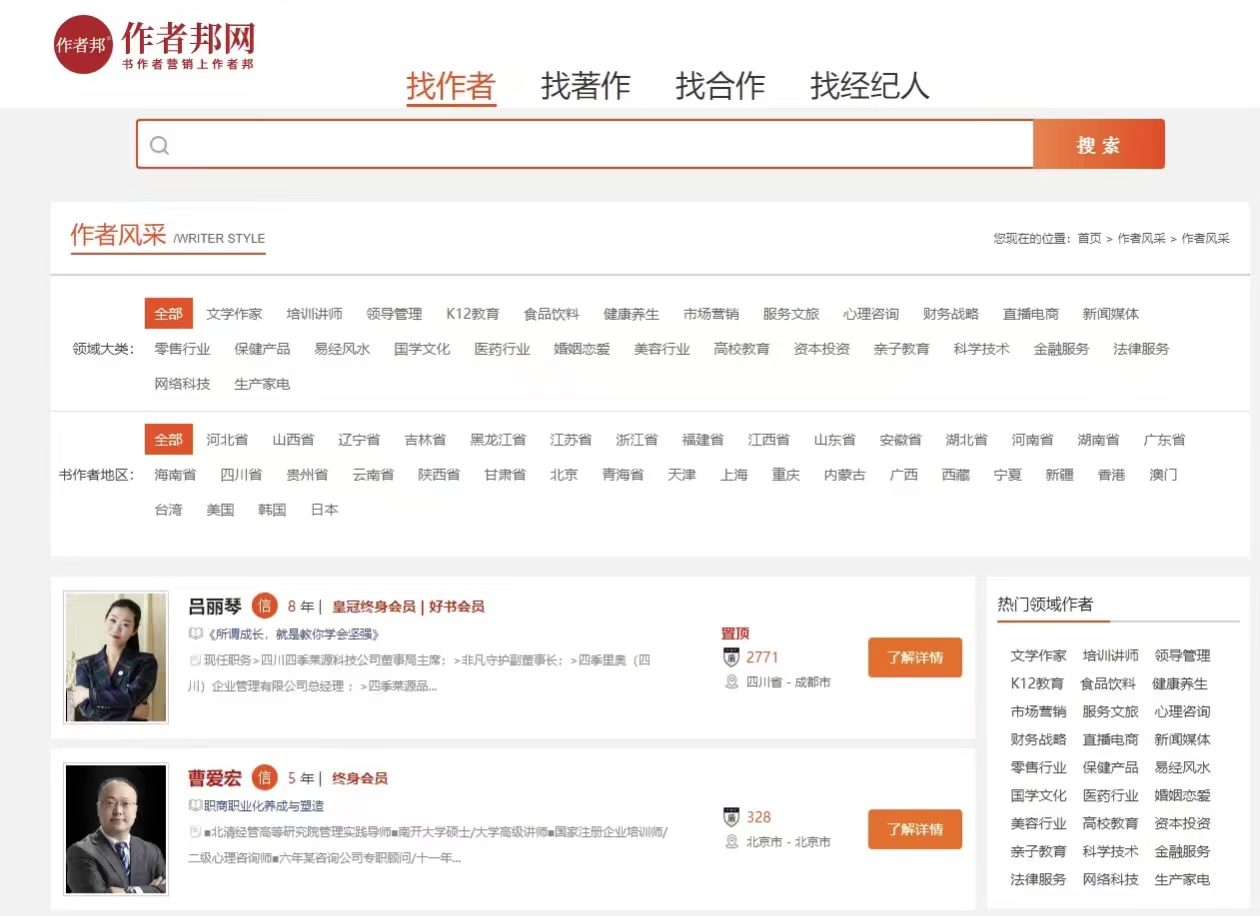The image size is (1260, 916).
Task: Switch to the 找著作 tab
Action: (585, 86)
